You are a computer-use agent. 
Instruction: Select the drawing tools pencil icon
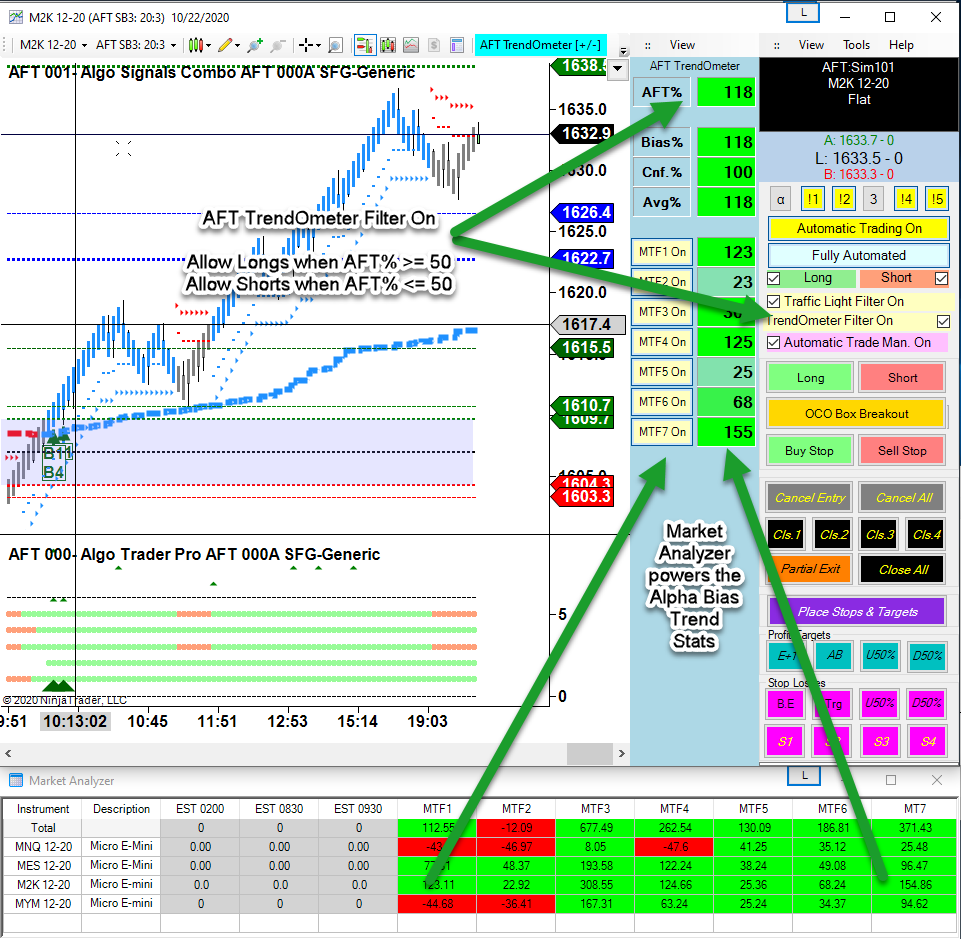(x=226, y=45)
